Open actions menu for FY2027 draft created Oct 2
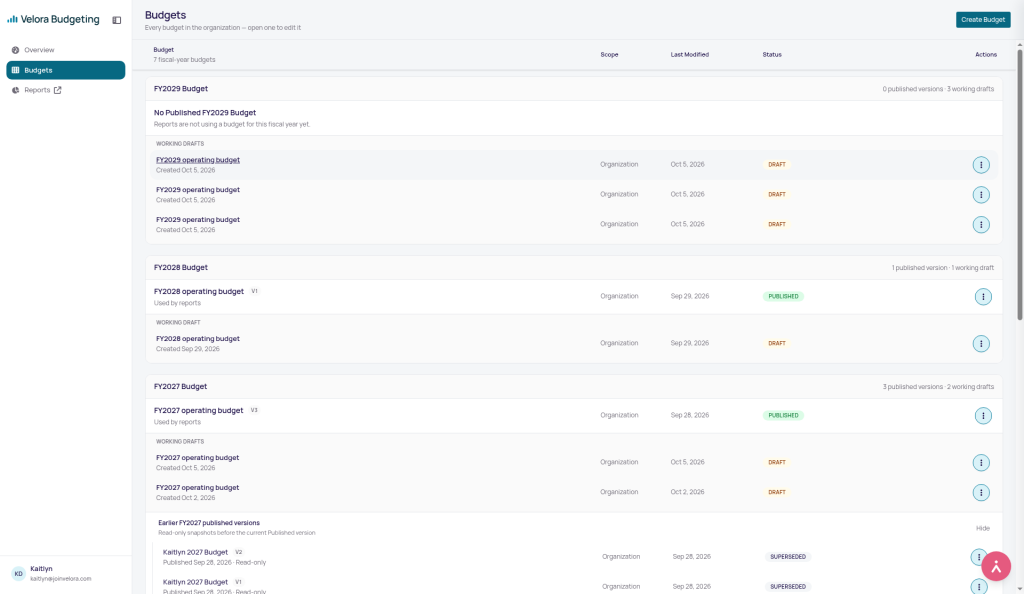Screen dimensions: 1024x594 point(981,492)
